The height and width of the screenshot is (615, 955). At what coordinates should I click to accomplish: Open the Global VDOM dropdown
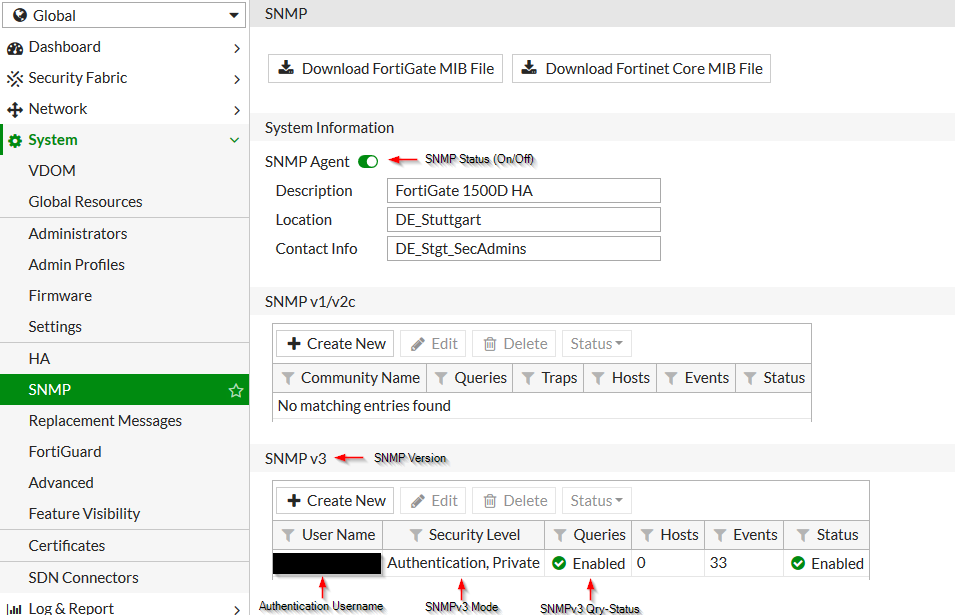[124, 15]
